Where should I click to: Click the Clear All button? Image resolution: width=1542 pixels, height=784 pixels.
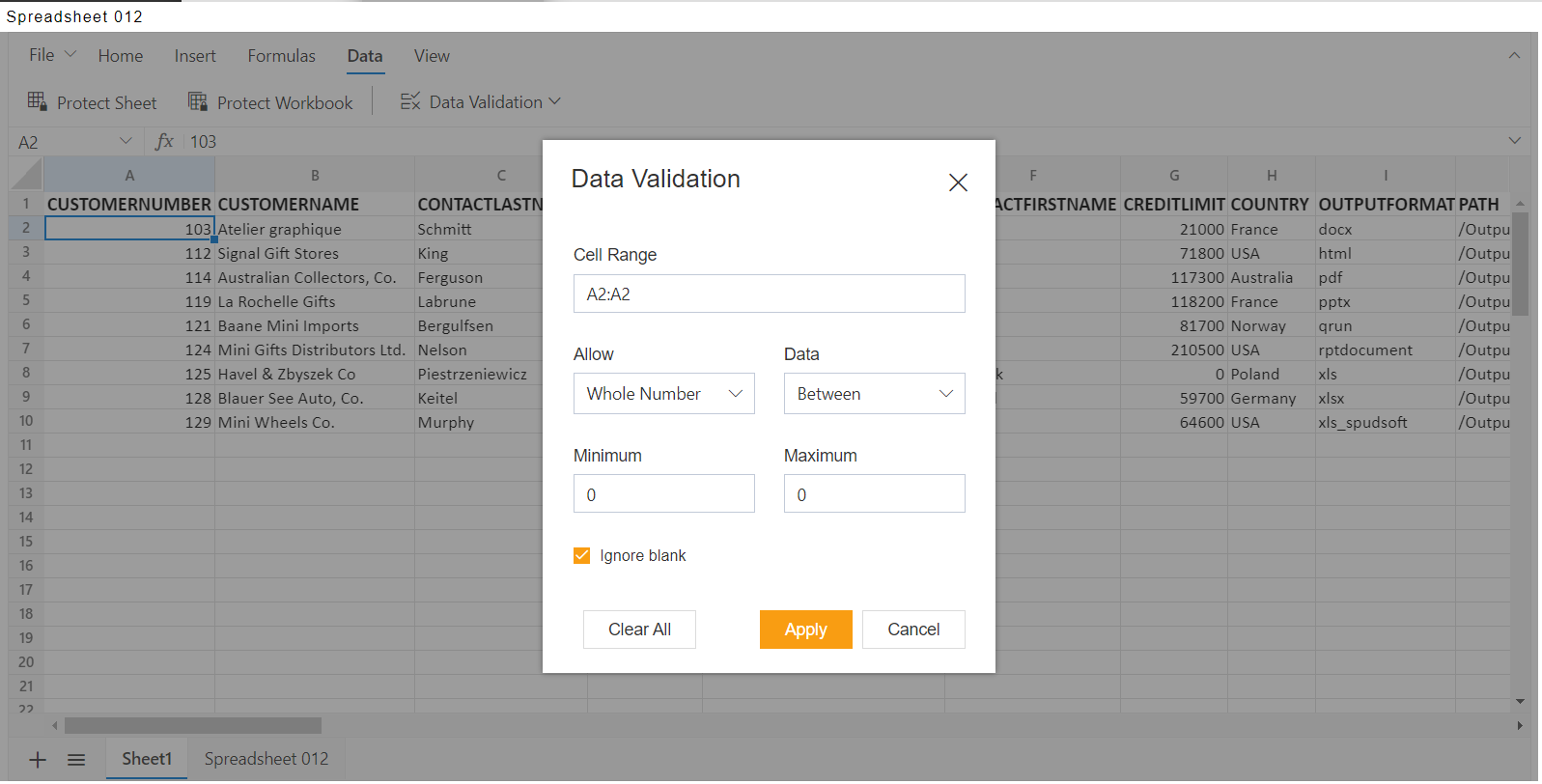point(639,630)
